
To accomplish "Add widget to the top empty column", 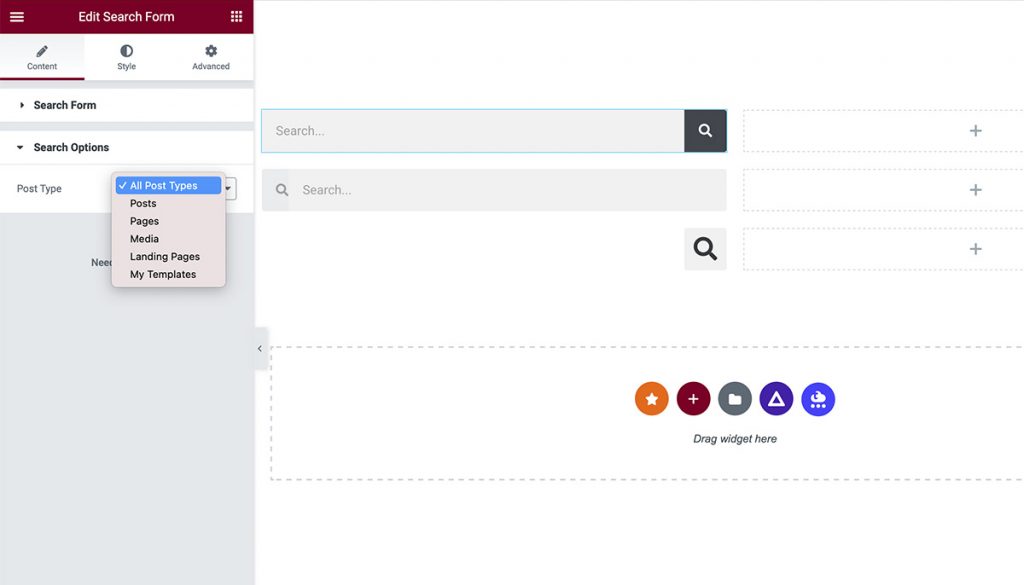I will pyautogui.click(x=975, y=131).
